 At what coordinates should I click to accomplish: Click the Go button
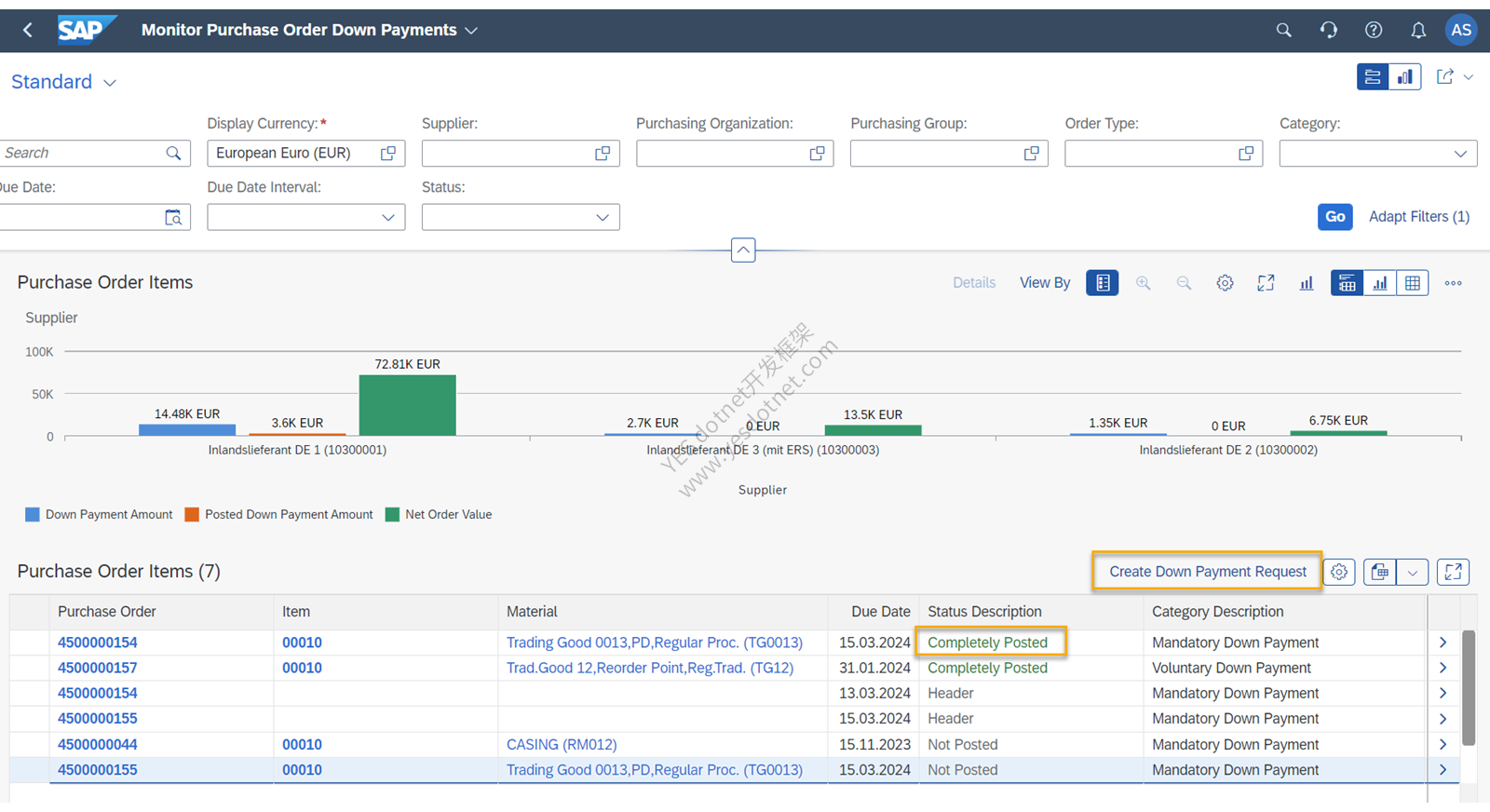pyautogui.click(x=1334, y=216)
